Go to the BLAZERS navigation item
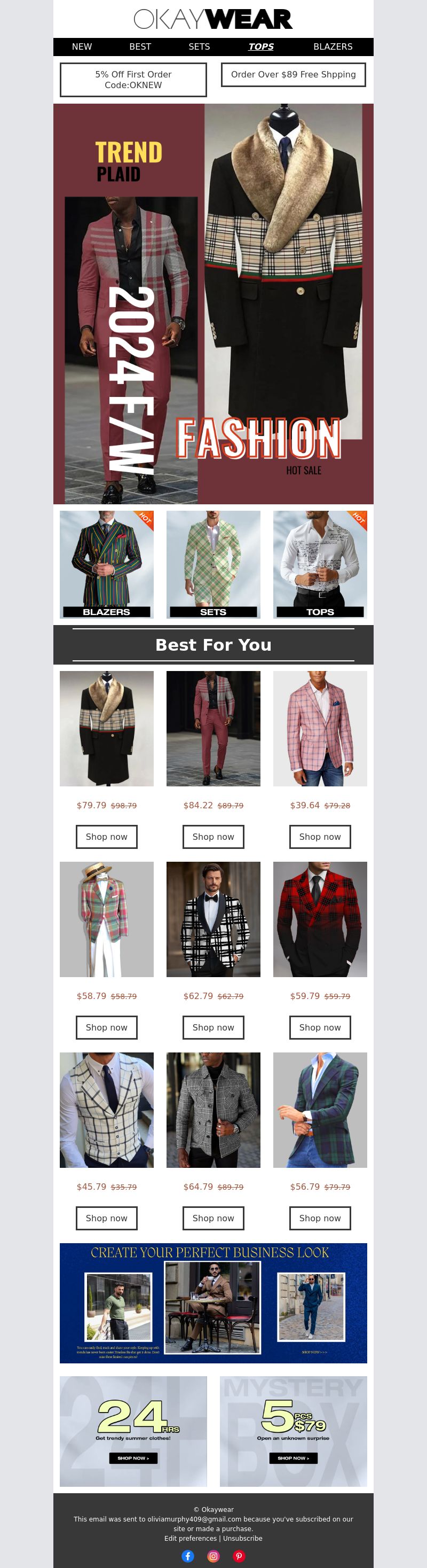The width and height of the screenshot is (427, 1568). [x=333, y=47]
